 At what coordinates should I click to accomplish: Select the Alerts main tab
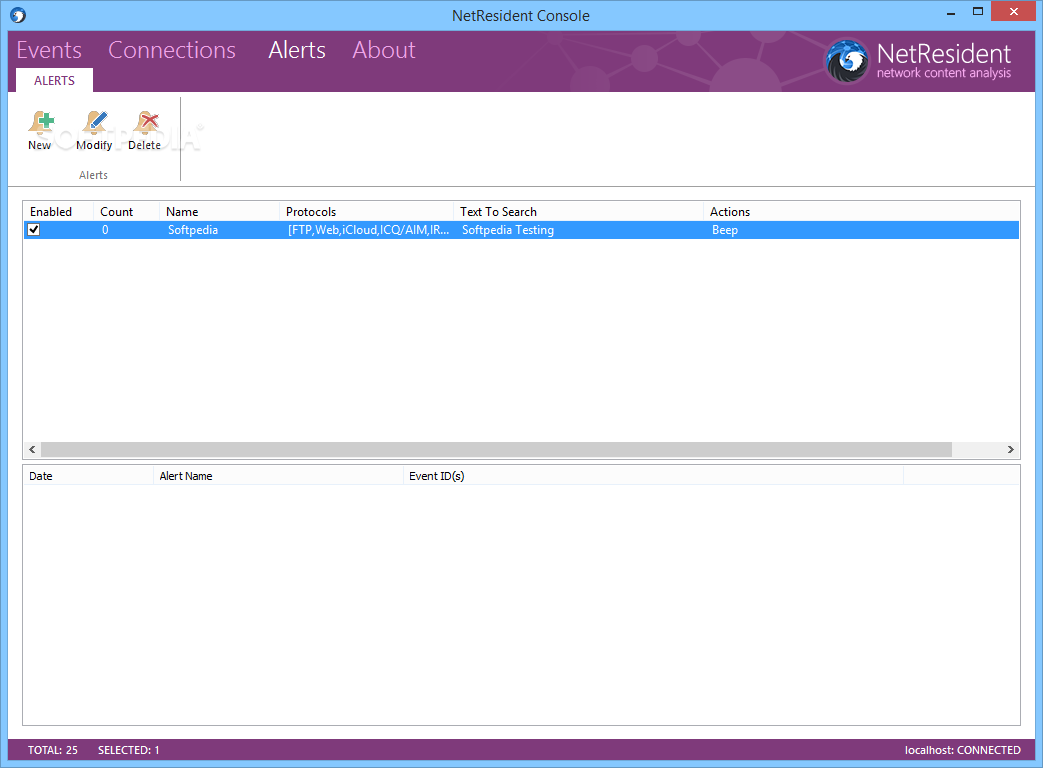tap(297, 50)
